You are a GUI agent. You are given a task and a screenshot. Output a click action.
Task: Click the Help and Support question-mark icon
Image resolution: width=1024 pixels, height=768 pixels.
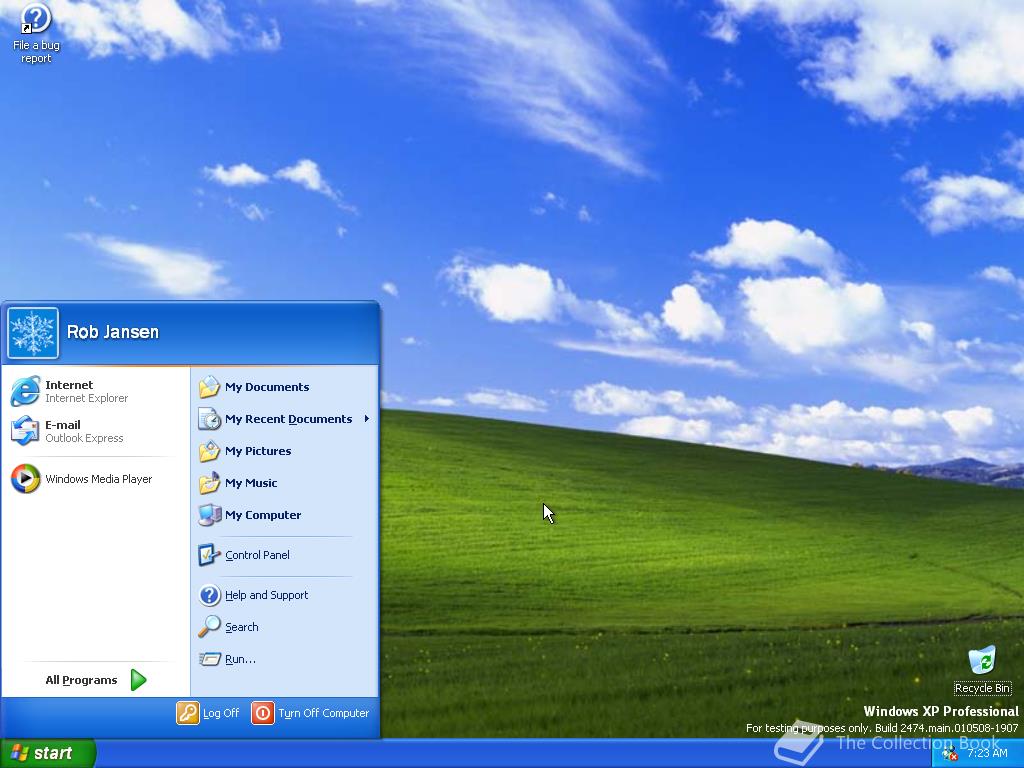tap(209, 595)
